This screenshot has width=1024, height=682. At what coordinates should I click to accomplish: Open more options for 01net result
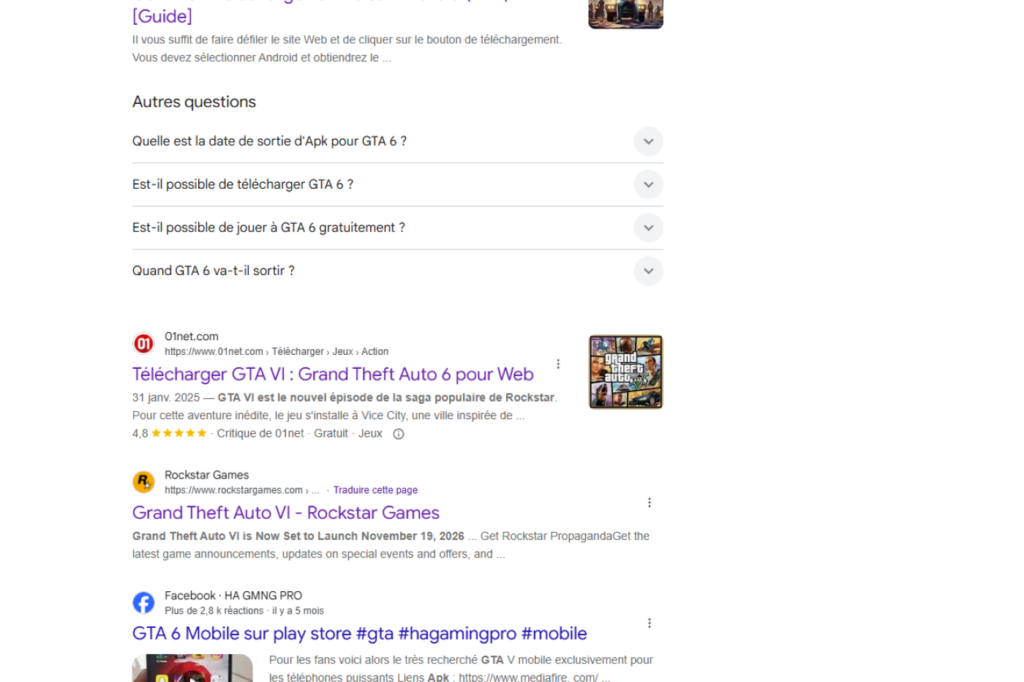(x=558, y=364)
